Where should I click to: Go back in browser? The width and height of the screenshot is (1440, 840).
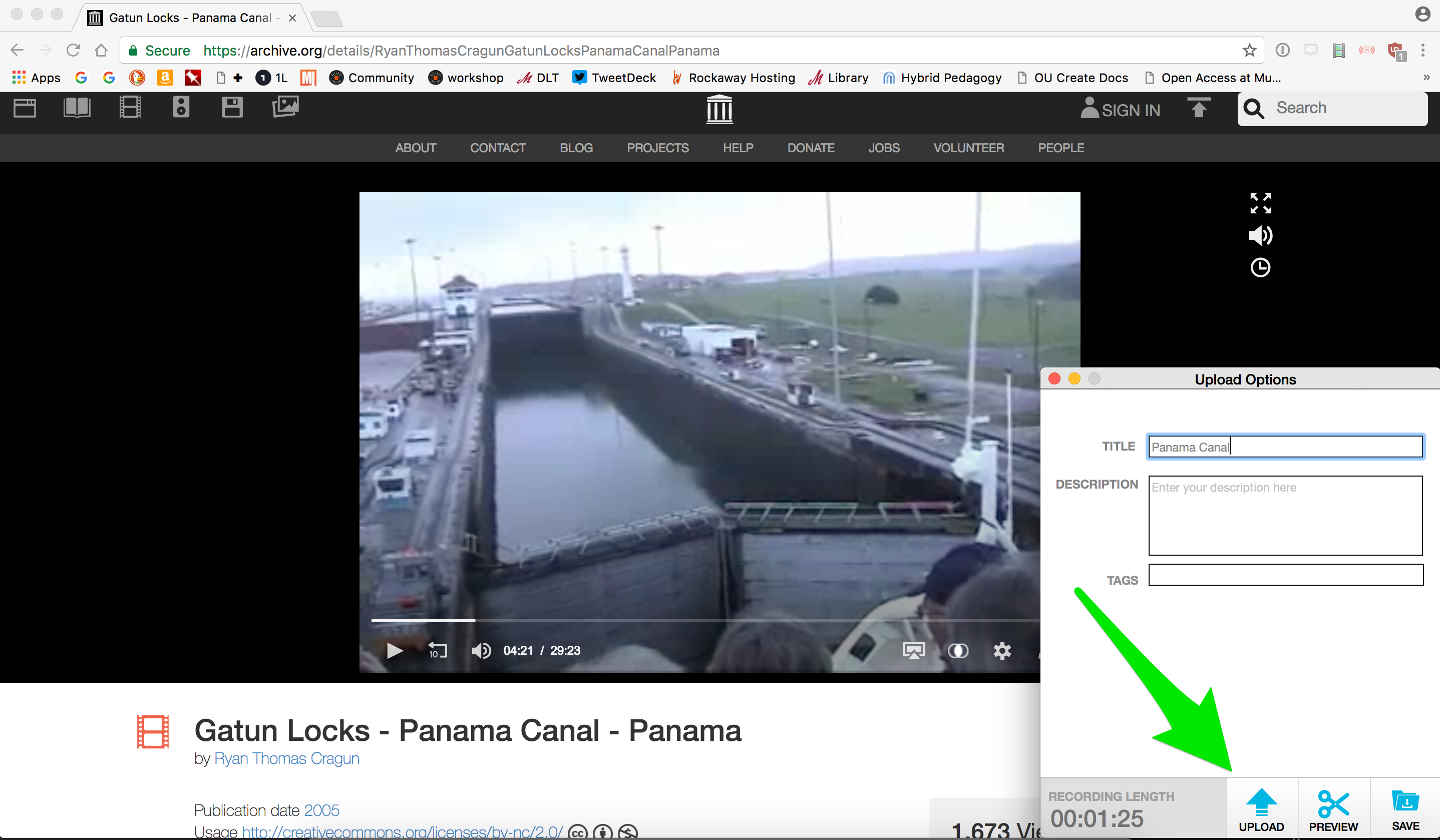click(17, 50)
